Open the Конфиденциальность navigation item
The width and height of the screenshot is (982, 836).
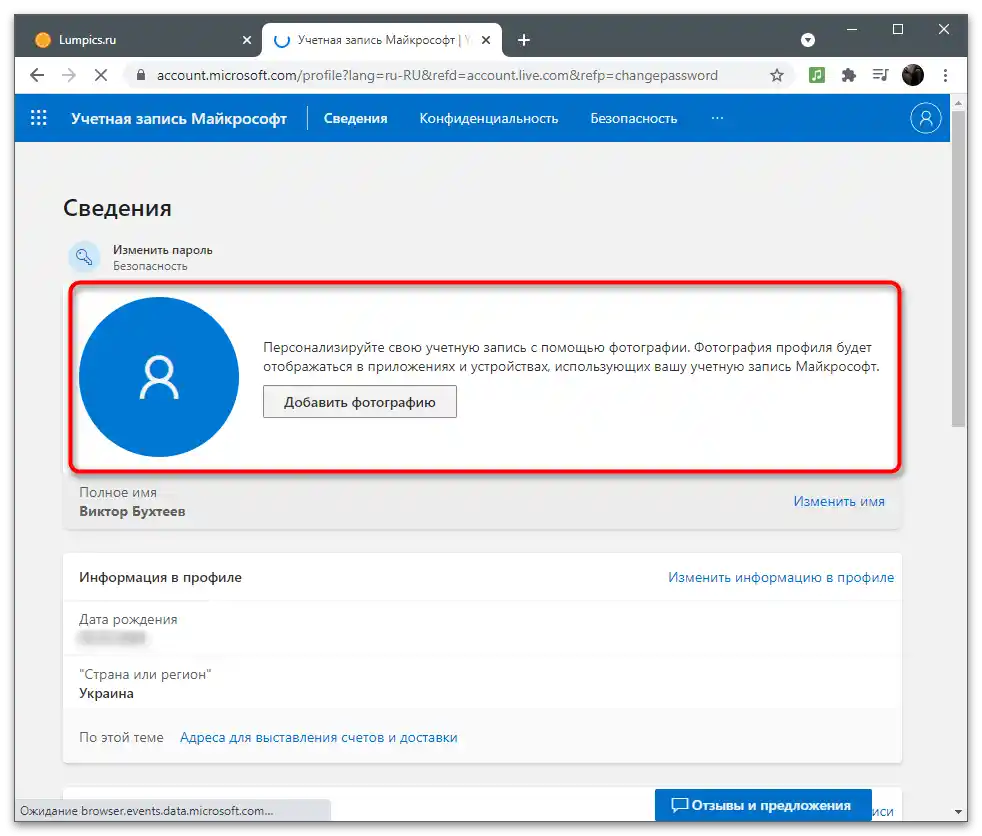(x=488, y=118)
